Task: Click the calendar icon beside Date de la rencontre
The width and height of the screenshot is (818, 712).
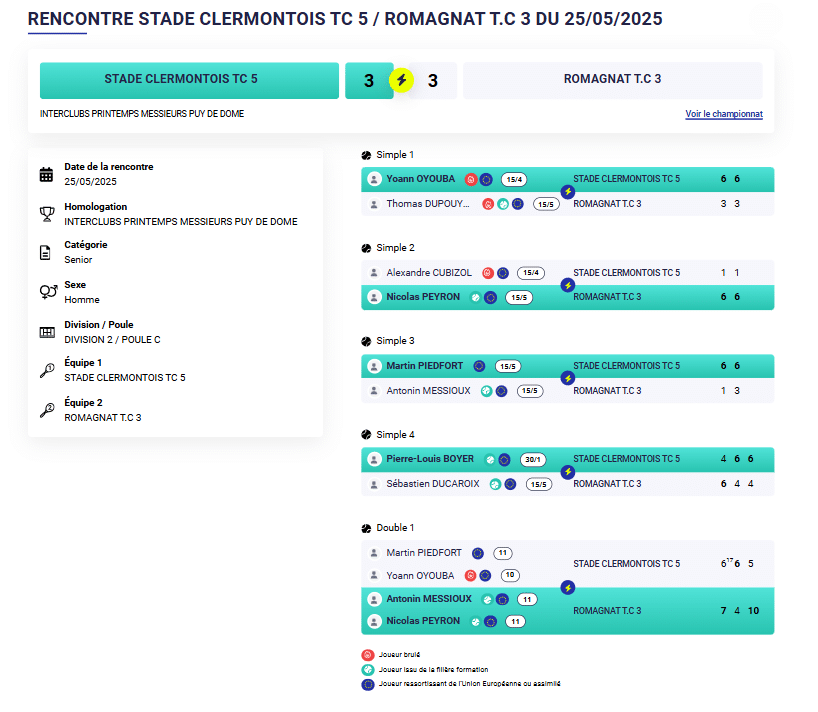Action: pos(46,175)
